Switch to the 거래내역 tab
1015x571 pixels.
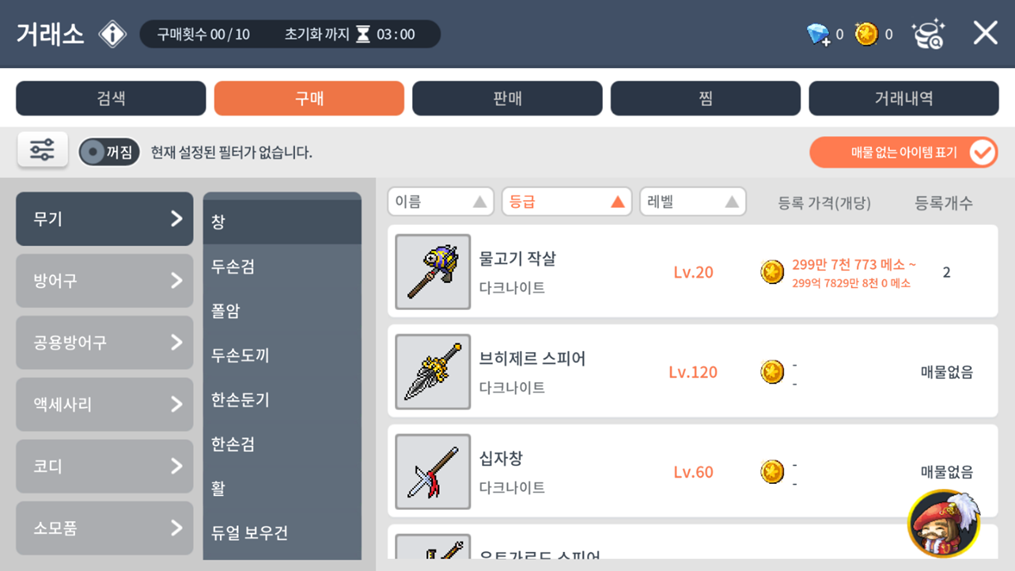point(904,98)
